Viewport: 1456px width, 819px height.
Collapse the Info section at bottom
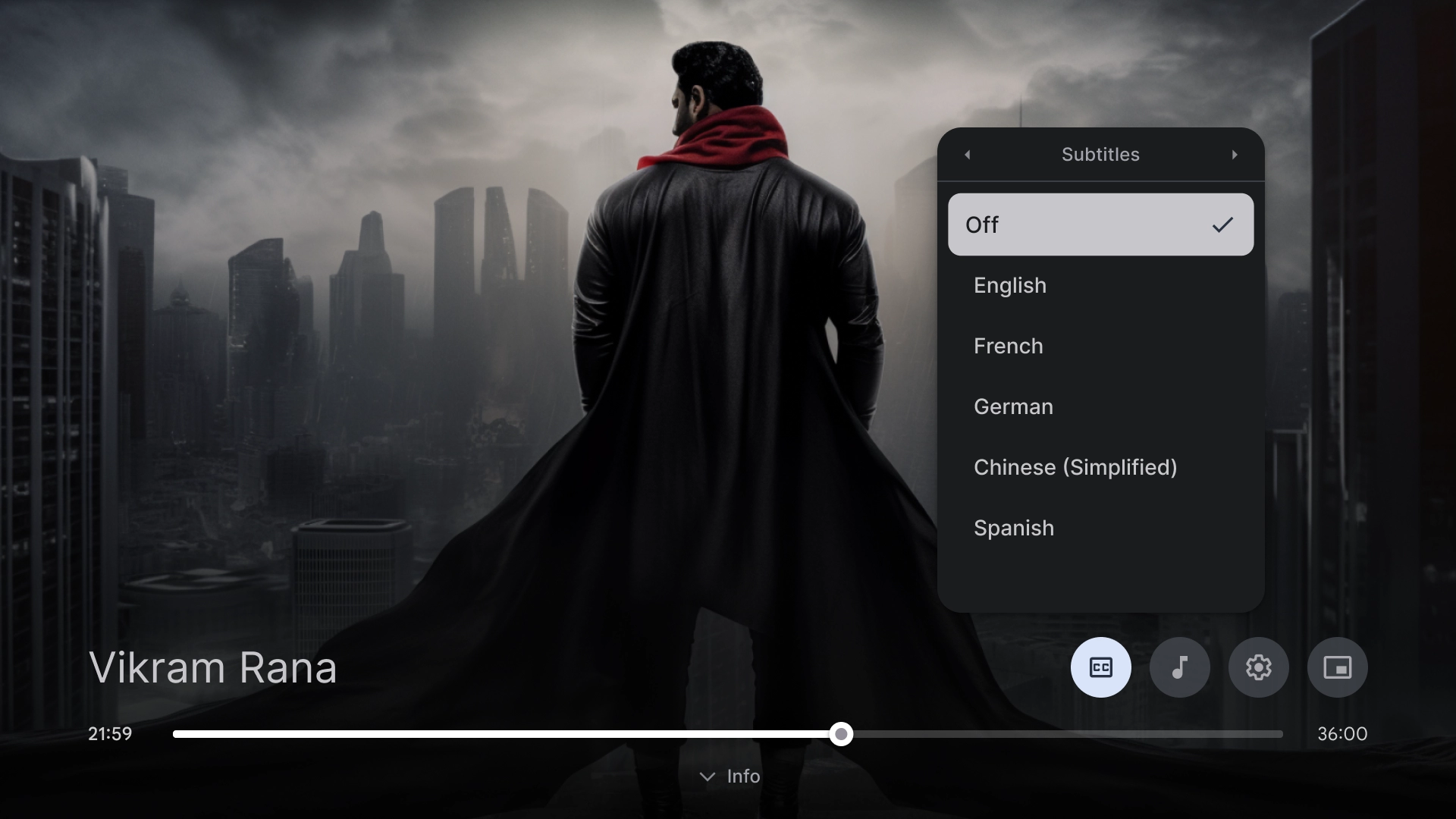pos(728,777)
